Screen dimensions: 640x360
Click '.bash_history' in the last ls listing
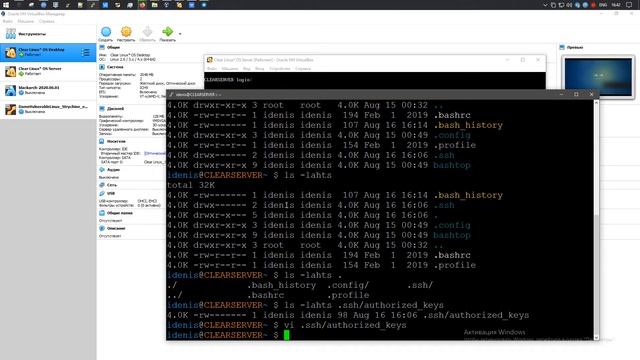pos(468,195)
